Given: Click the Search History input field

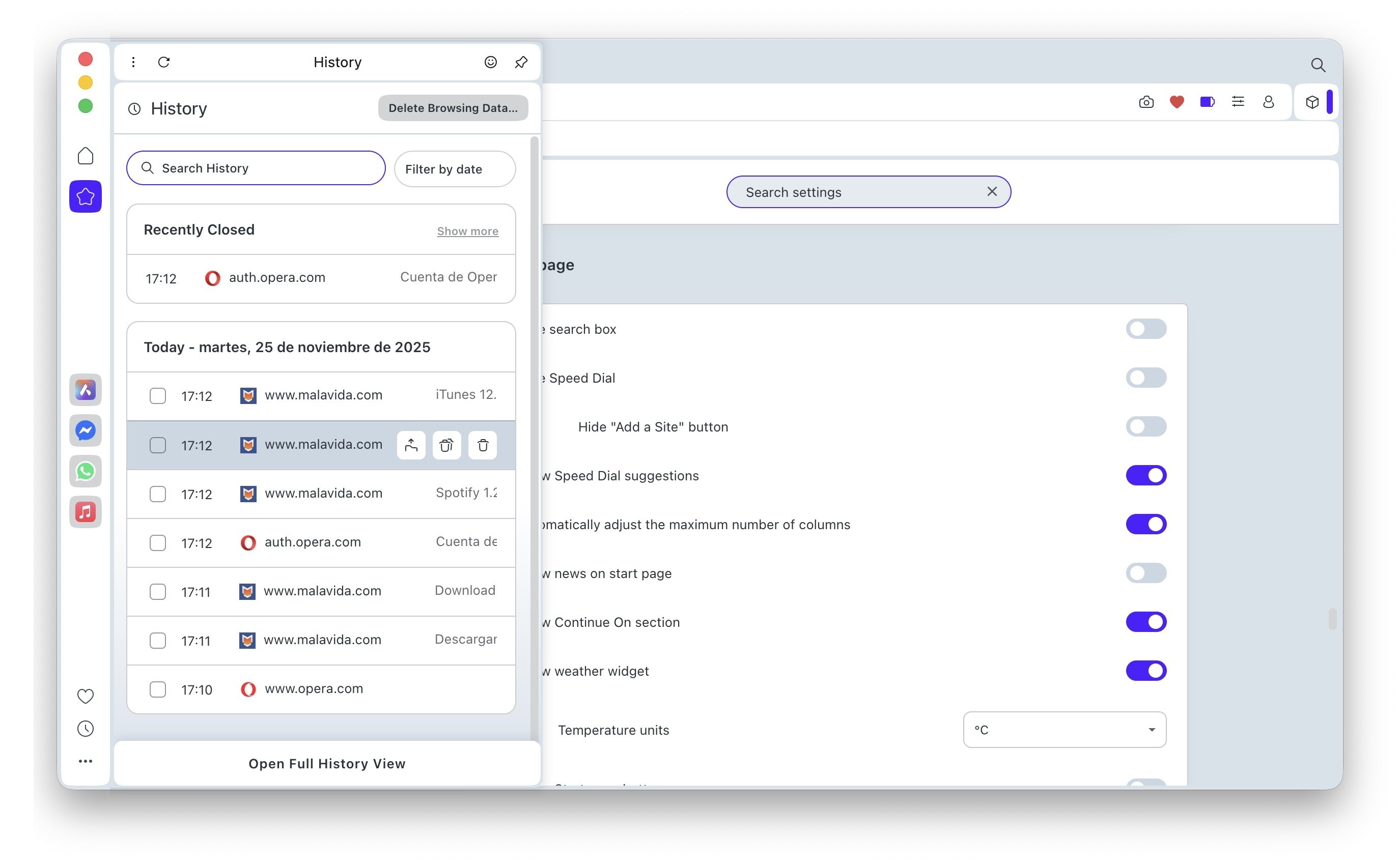Looking at the screenshot, I should [x=256, y=168].
